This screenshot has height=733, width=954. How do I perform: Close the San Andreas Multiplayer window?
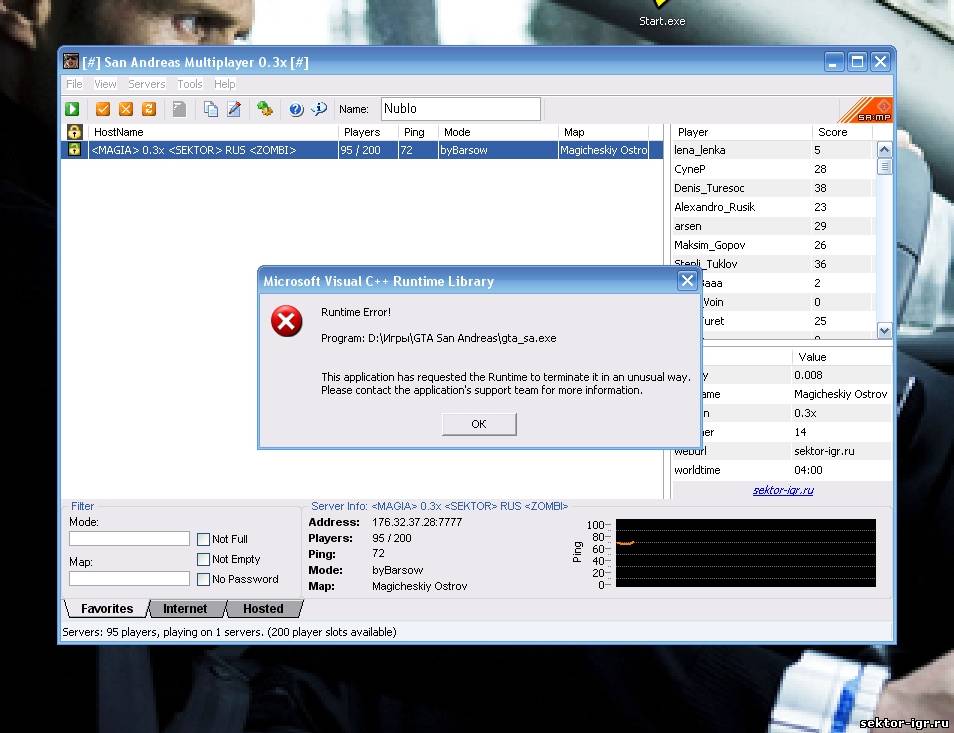880,61
